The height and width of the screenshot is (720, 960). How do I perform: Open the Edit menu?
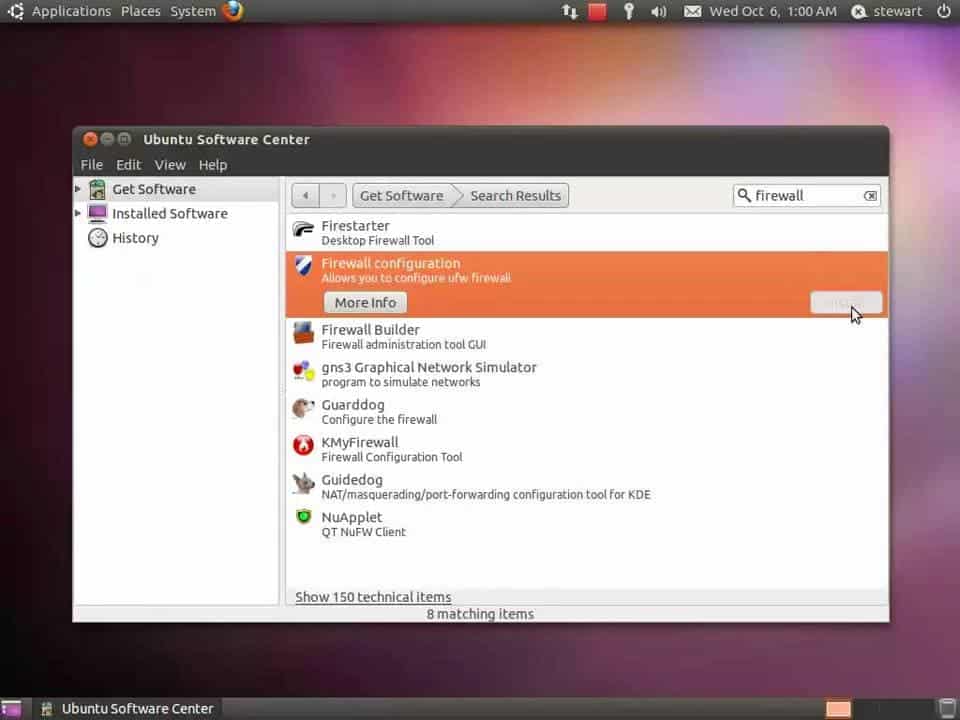point(129,165)
